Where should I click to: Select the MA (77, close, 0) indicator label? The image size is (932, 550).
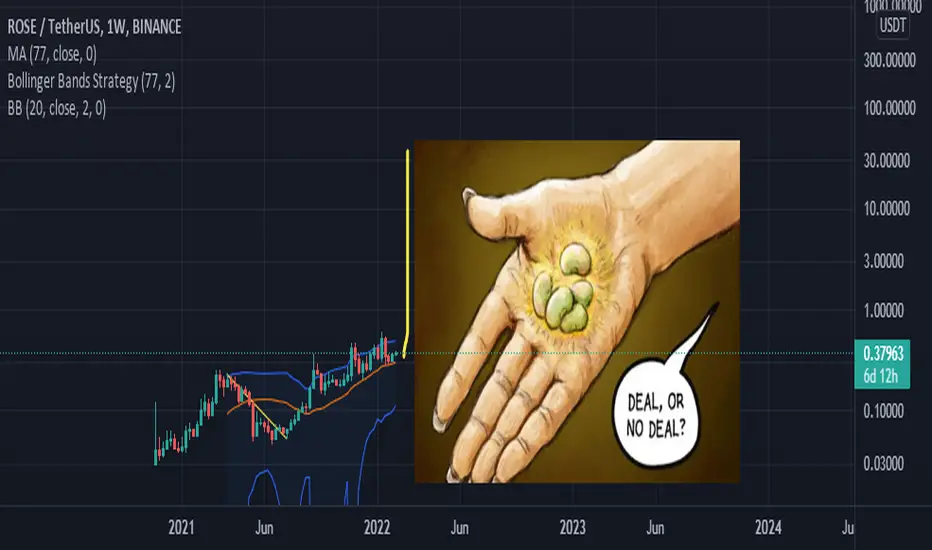52,54
